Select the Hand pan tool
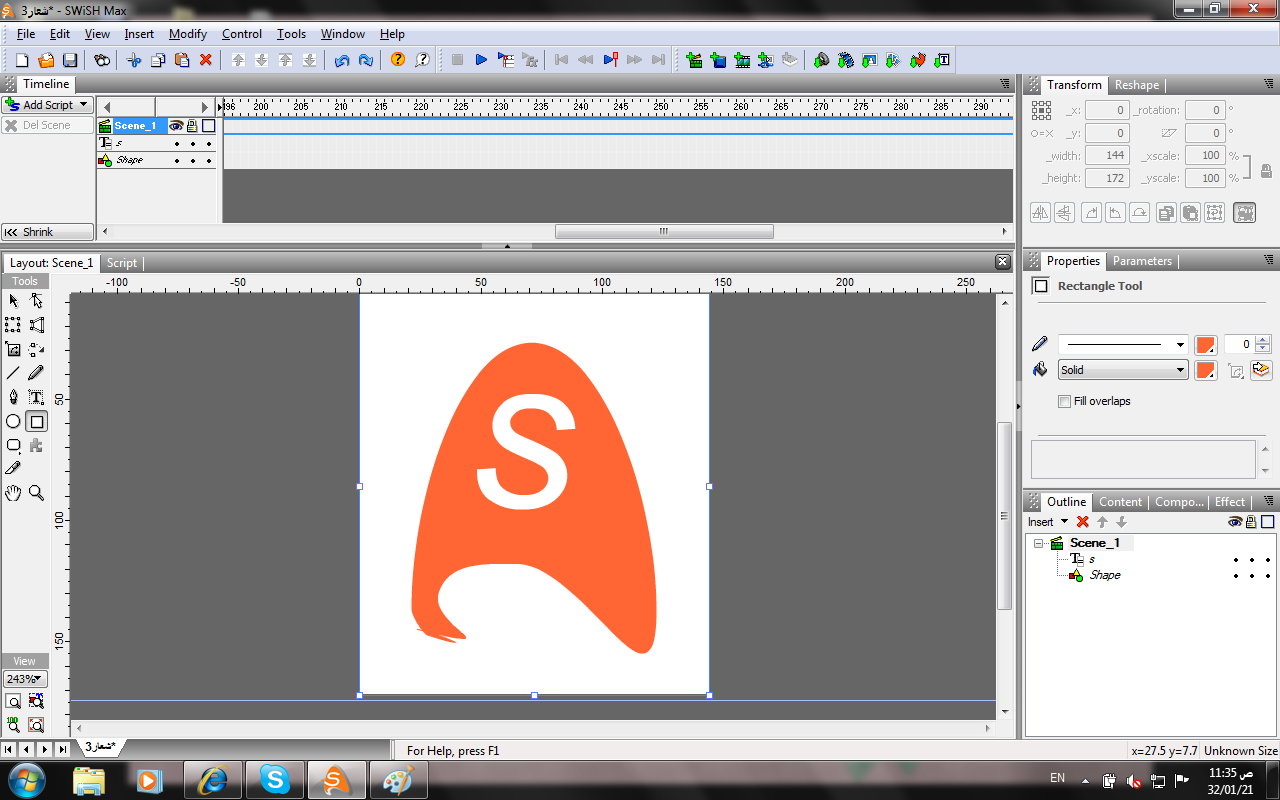 [13, 492]
